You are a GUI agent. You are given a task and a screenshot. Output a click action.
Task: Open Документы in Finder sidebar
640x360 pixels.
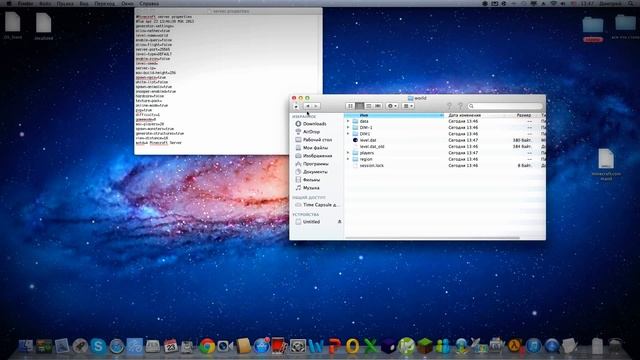315,172
